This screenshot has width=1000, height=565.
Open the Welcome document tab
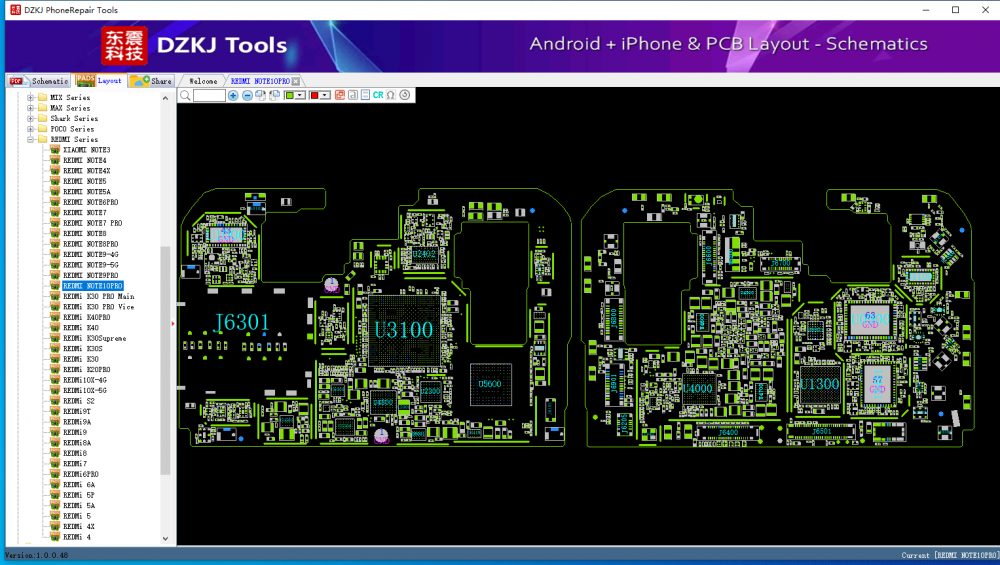pos(203,82)
